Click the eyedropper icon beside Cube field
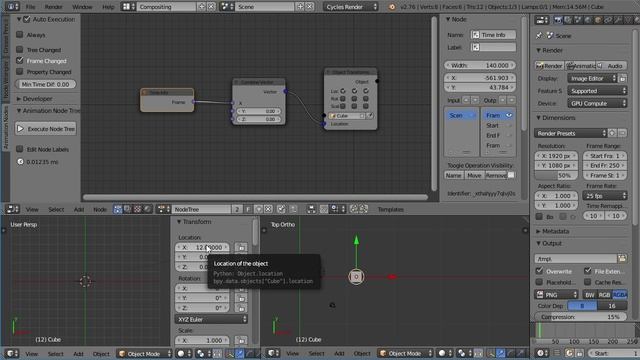This screenshot has height=360, width=640. 370,116
